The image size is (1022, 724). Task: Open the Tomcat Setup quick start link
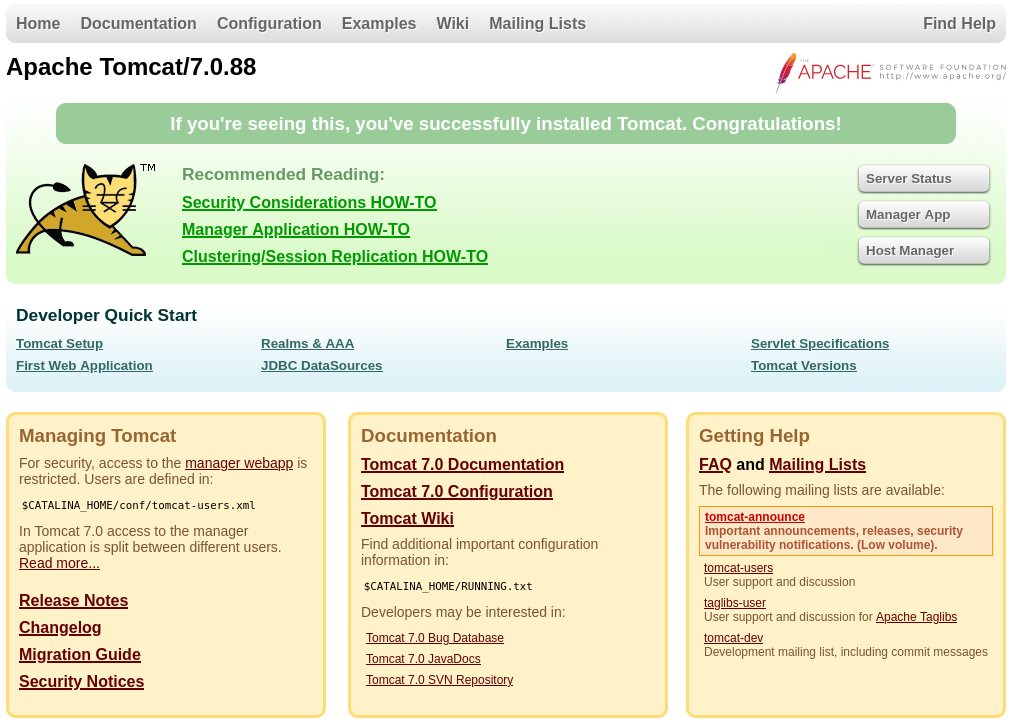click(59, 344)
